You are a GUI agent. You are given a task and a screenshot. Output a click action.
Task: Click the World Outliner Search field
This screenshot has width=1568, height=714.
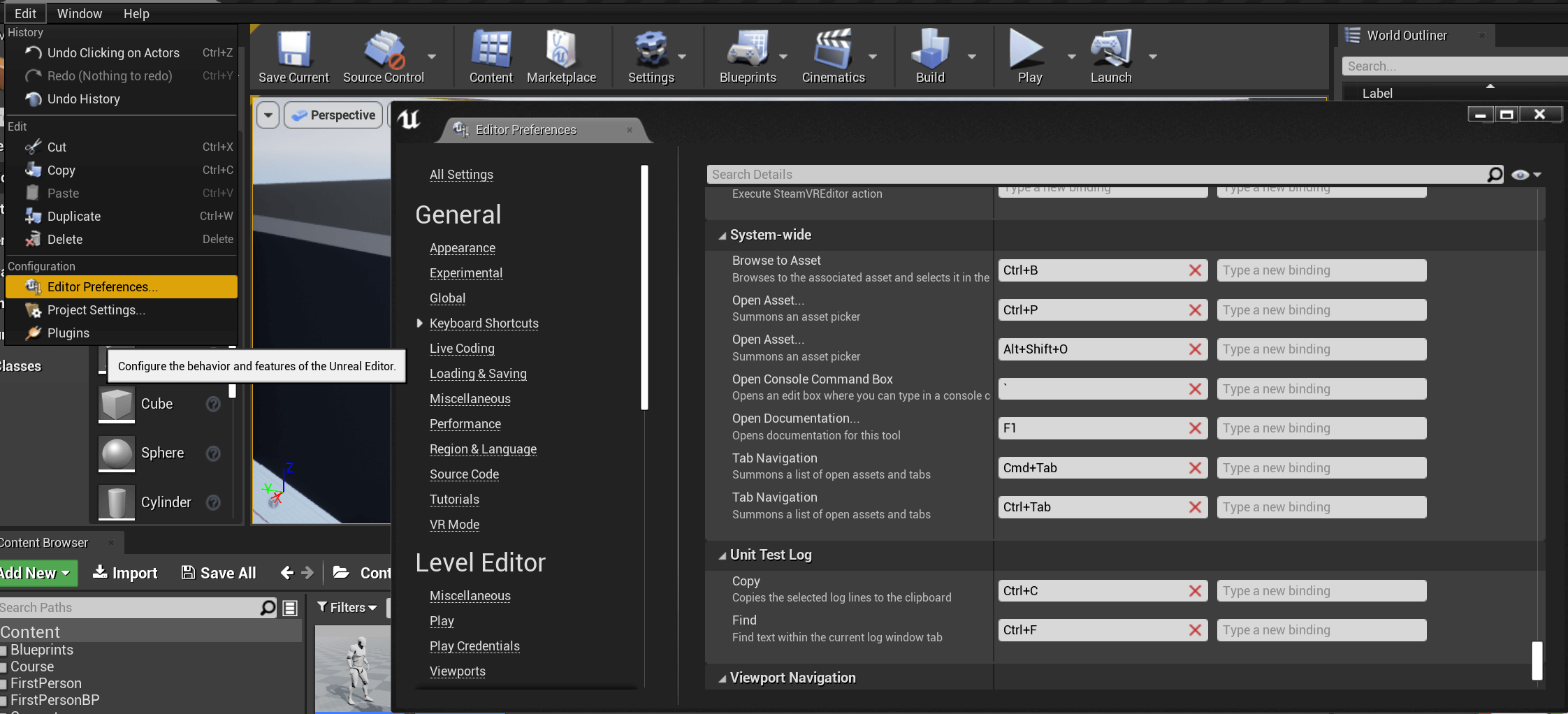1454,66
